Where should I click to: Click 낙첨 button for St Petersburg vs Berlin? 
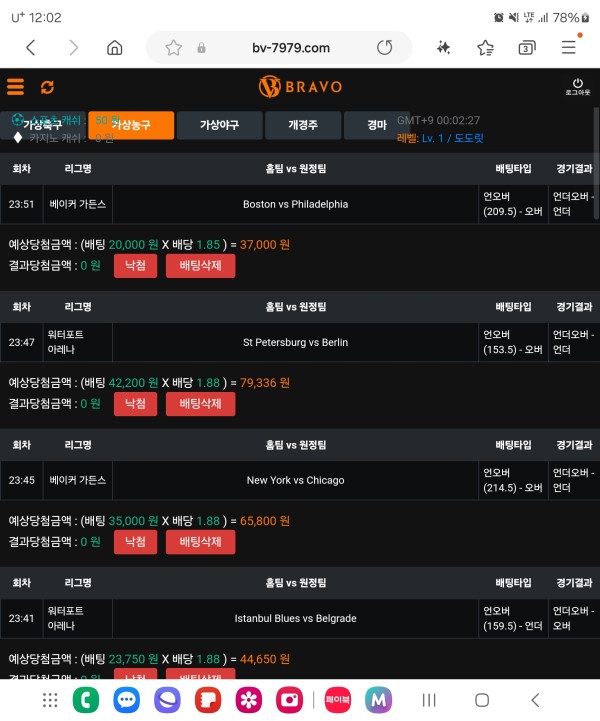click(x=135, y=403)
